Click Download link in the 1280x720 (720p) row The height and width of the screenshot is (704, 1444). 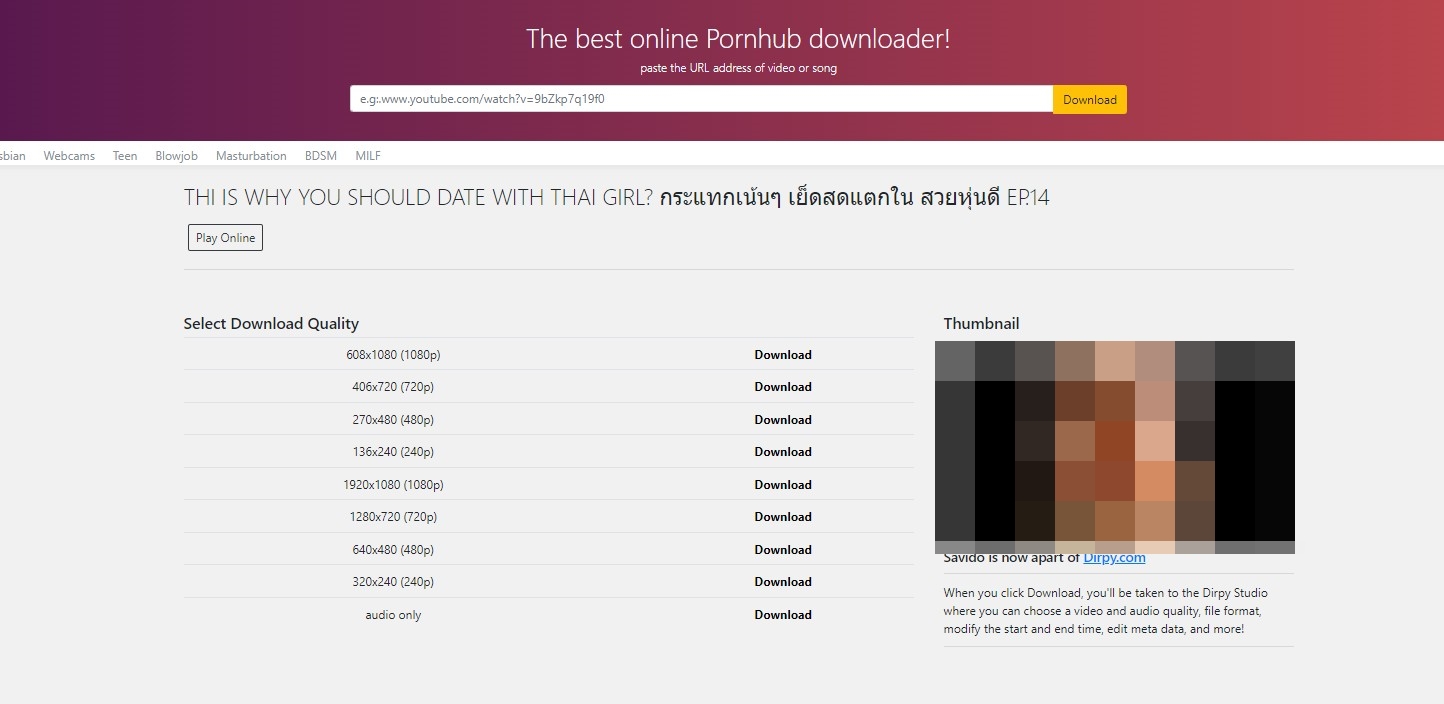pyautogui.click(x=783, y=517)
